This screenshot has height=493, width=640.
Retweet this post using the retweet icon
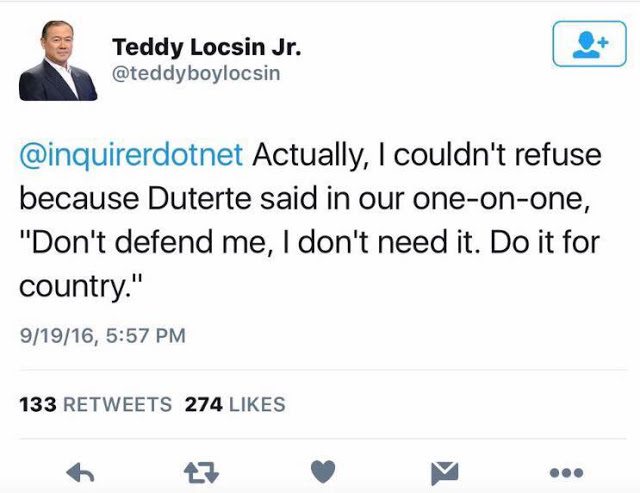201,473
